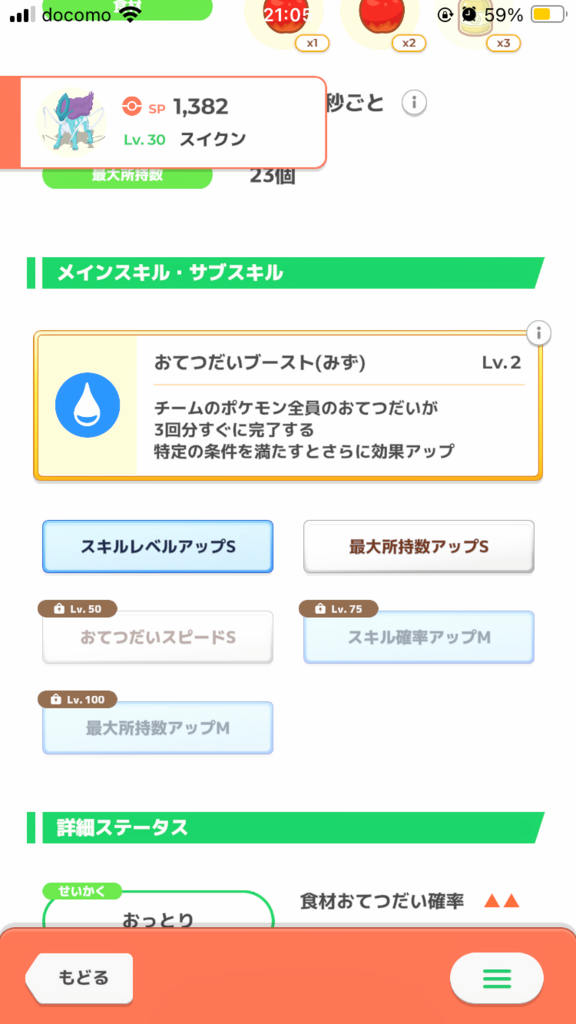
Task: Go back with もどる button
Action: [79, 978]
